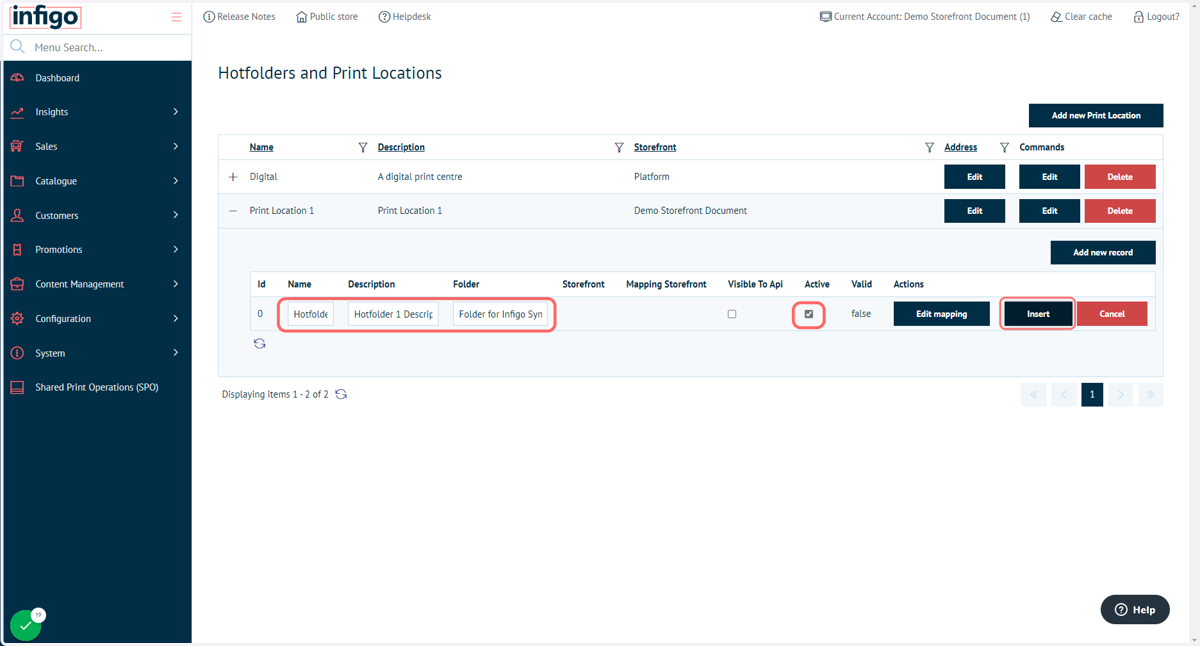
Task: Click the Insights chart icon
Action: coord(17,112)
